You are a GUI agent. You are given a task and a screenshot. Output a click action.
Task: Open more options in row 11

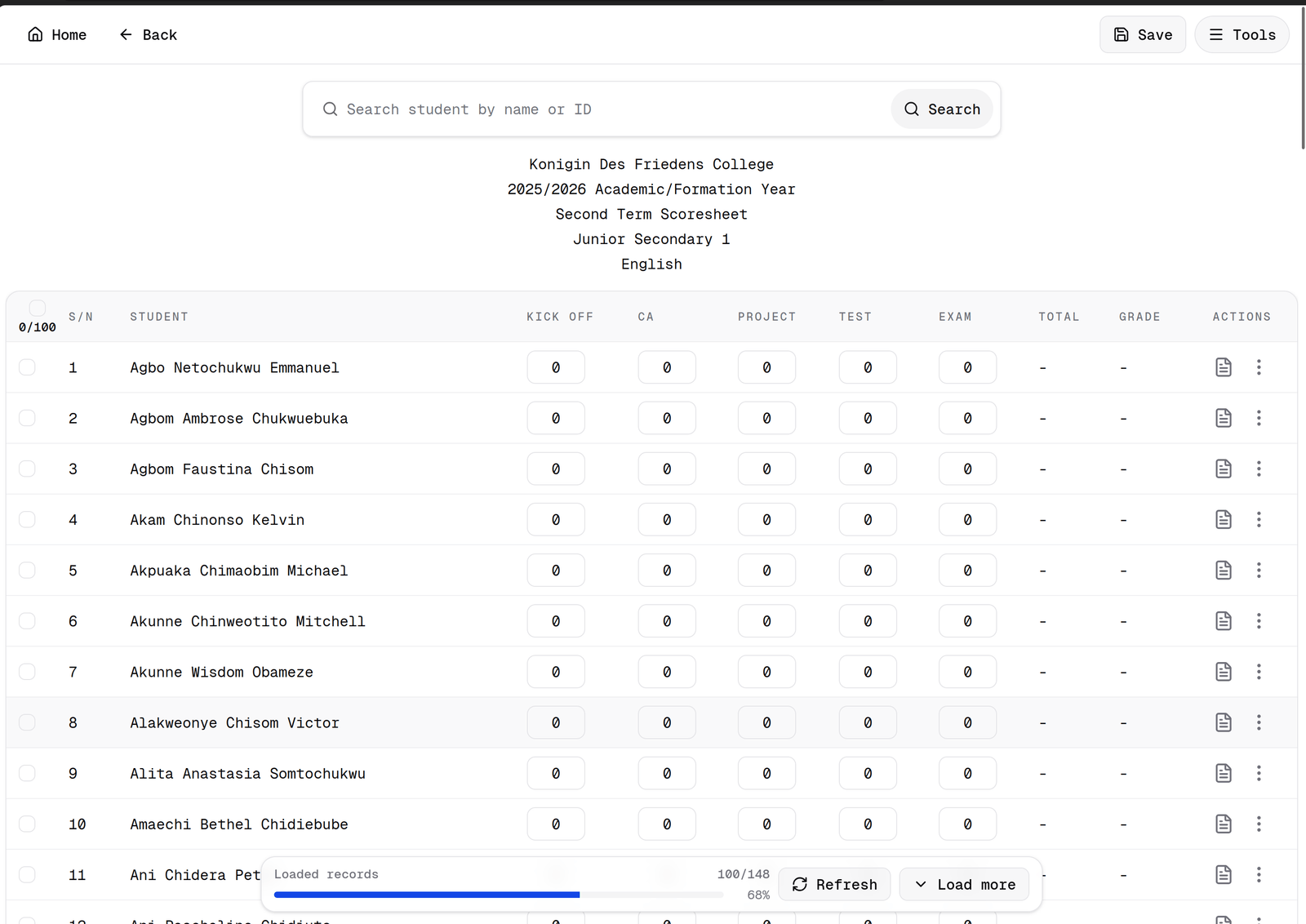1259,874
